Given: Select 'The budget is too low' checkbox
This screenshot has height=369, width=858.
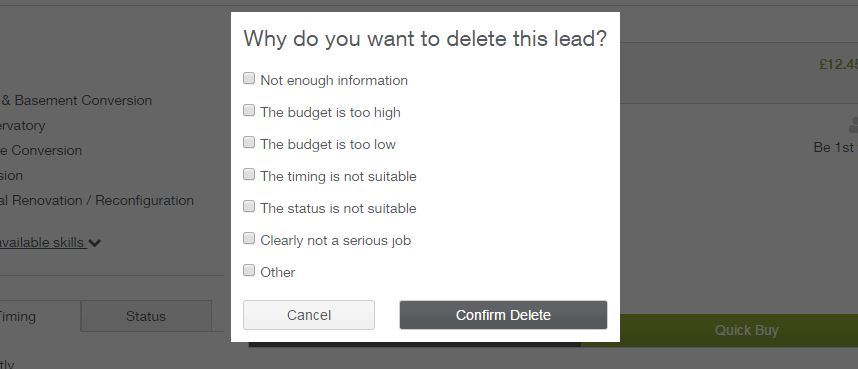Looking at the screenshot, I should (249, 142).
